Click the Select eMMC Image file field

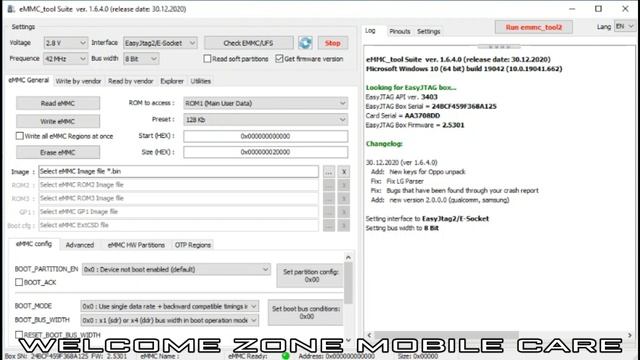click(x=178, y=171)
